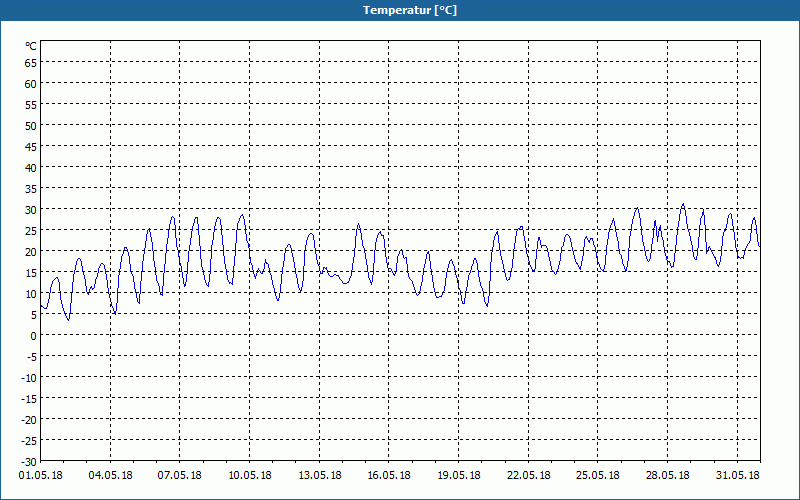Click the 20 value on the temperature axis
Screen dimensions: 800x500
pos(31,252)
